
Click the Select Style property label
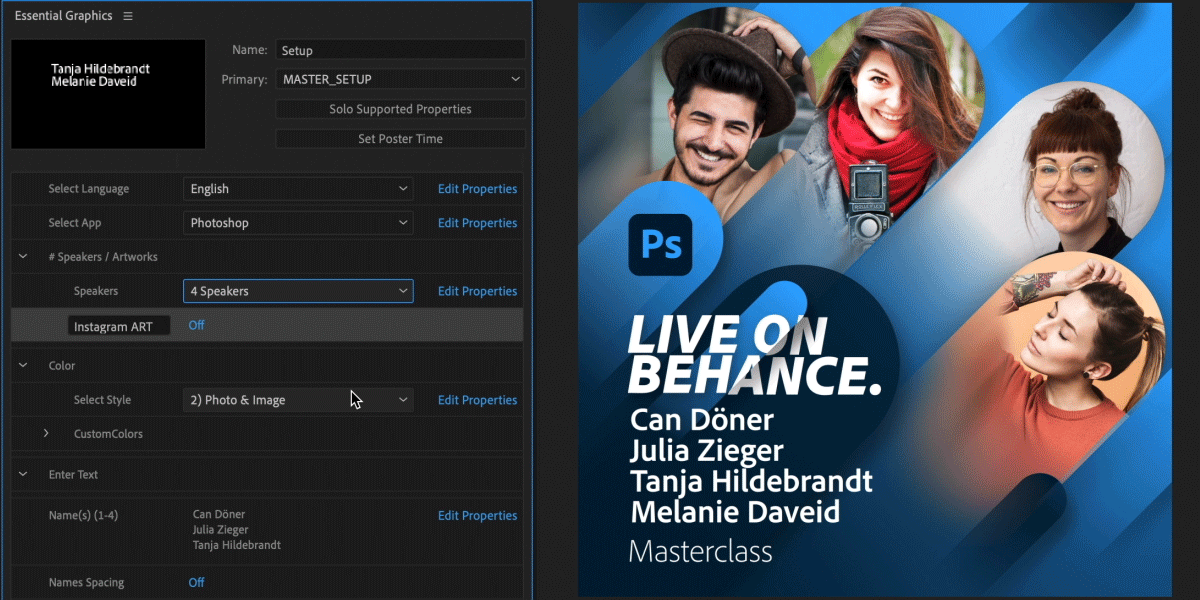click(x=102, y=400)
